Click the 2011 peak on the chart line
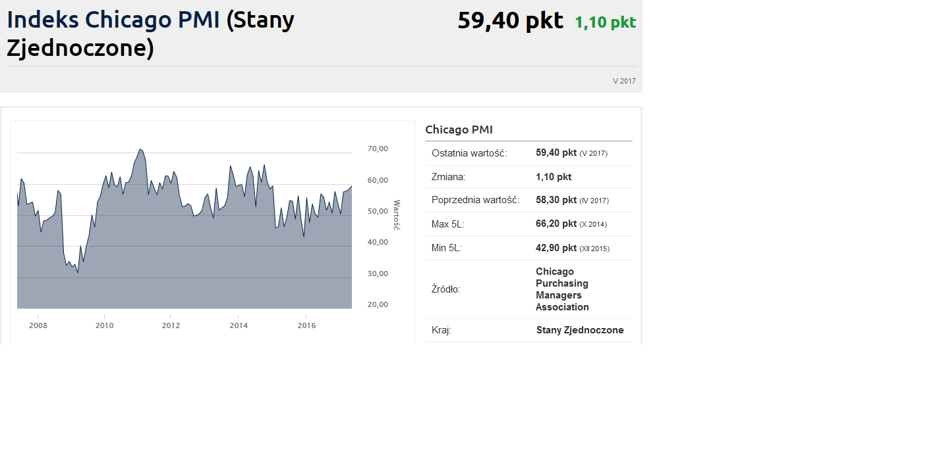 pyautogui.click(x=140, y=149)
